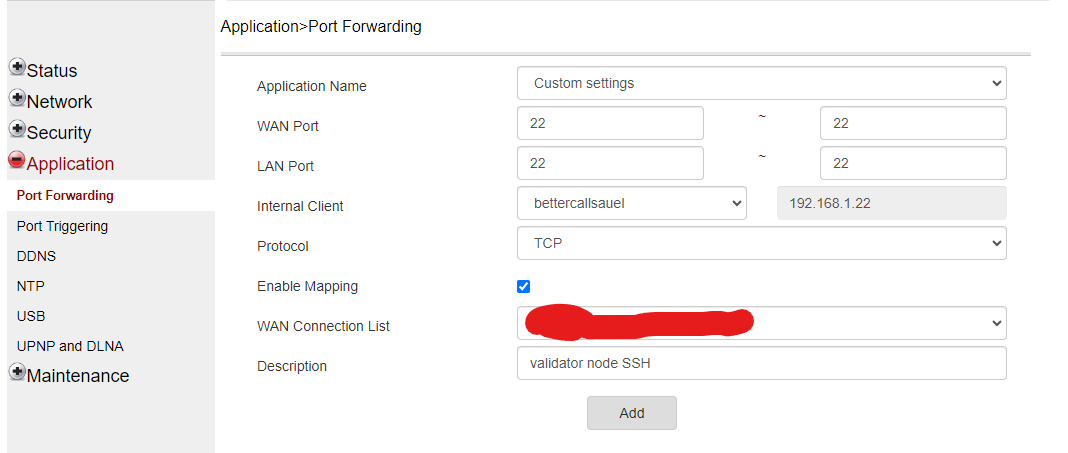This screenshot has width=1068, height=453.
Task: Expand the Security section plus icon
Action: click(x=17, y=130)
